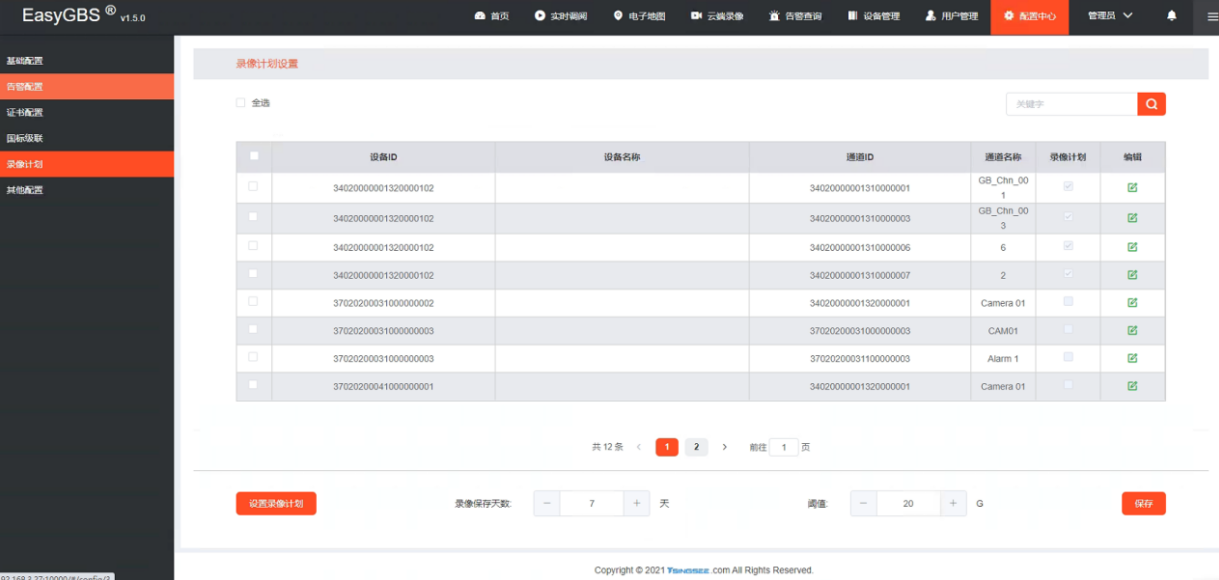
Task: Toggle recording plan checkbox for CAM01
Action: click(x=1068, y=329)
